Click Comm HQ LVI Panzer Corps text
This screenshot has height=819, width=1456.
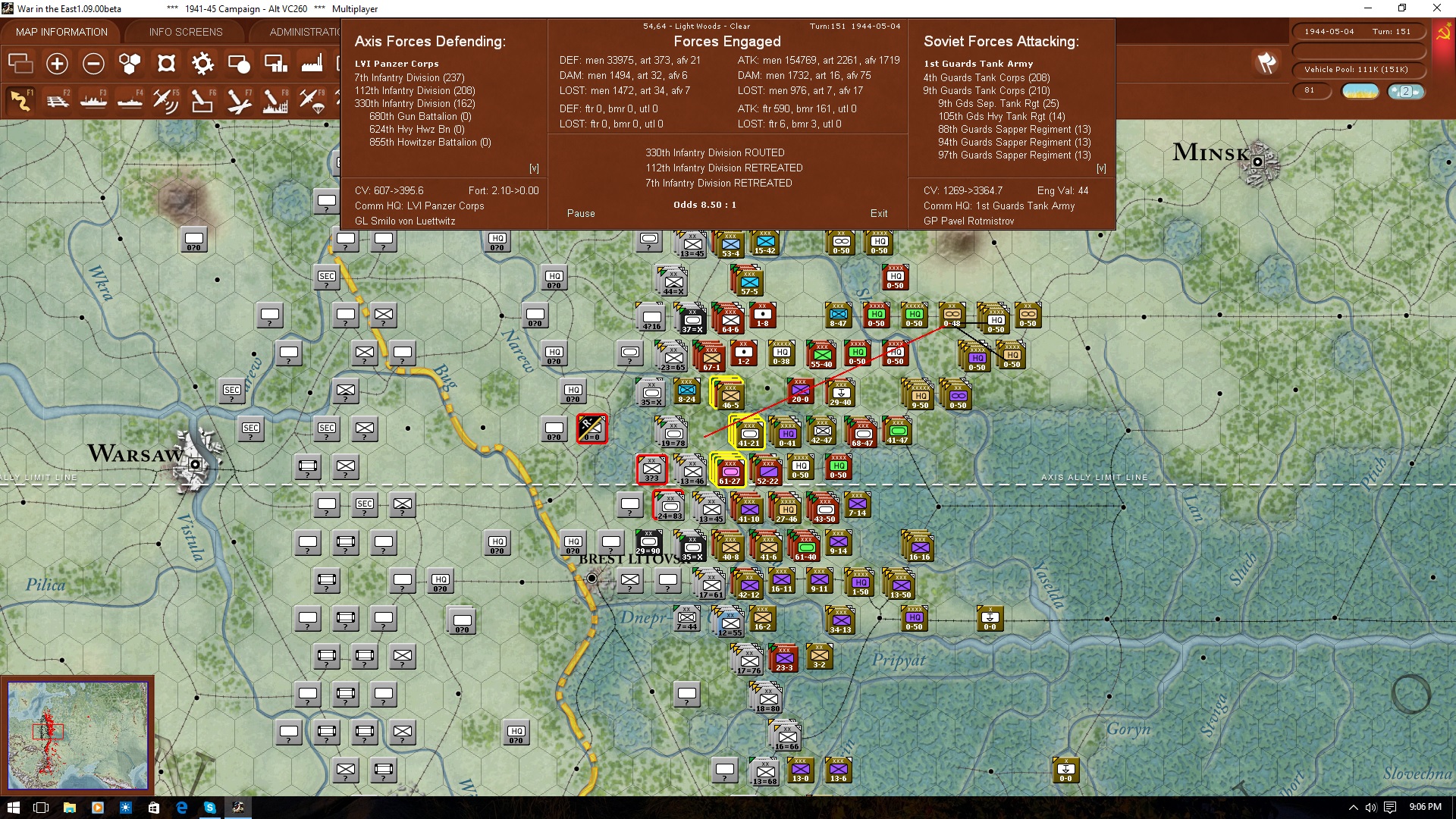(x=419, y=206)
